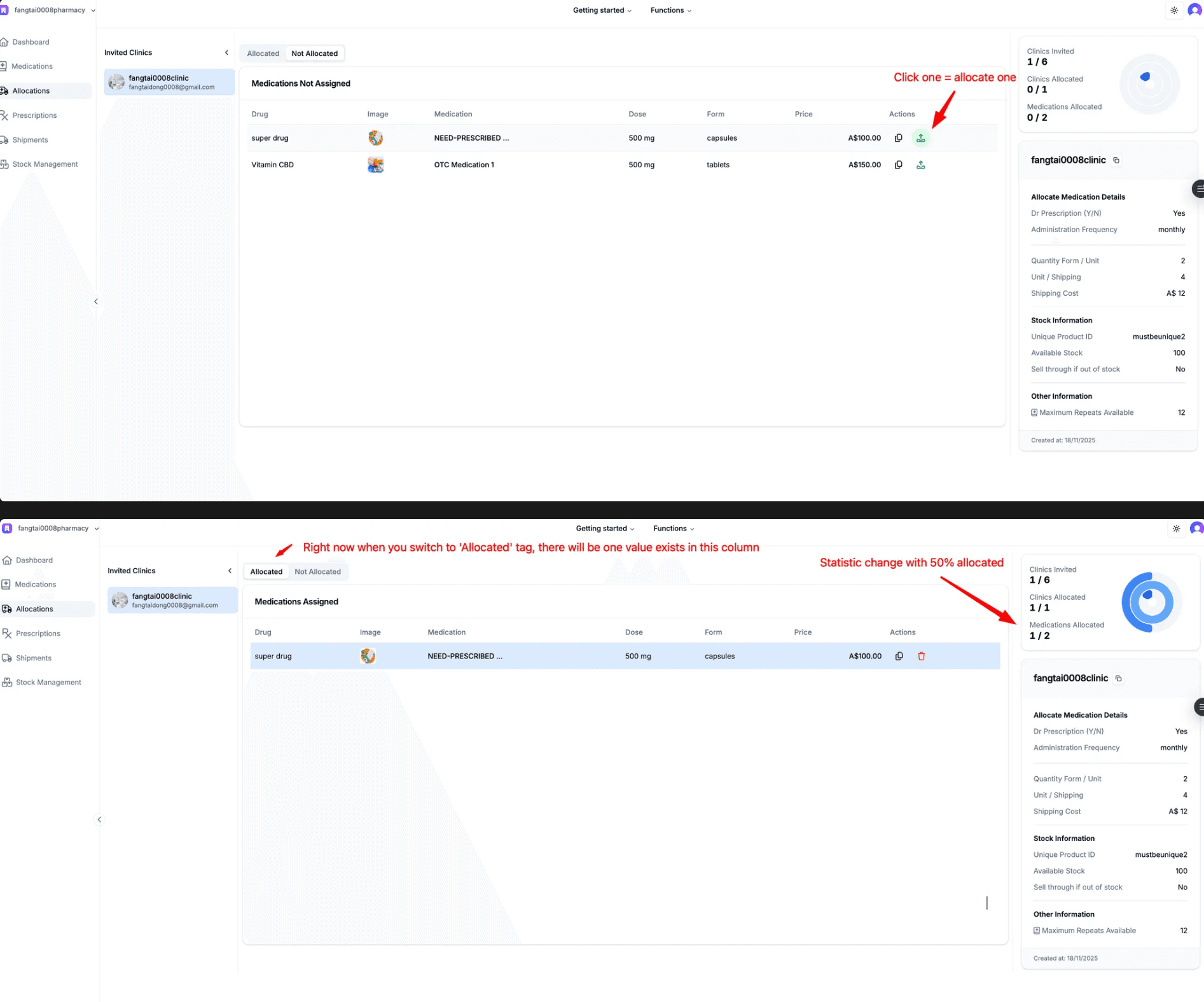The height and width of the screenshot is (1002, 1204).
Task: Open Dashboard from the sidebar
Action: 31,41
